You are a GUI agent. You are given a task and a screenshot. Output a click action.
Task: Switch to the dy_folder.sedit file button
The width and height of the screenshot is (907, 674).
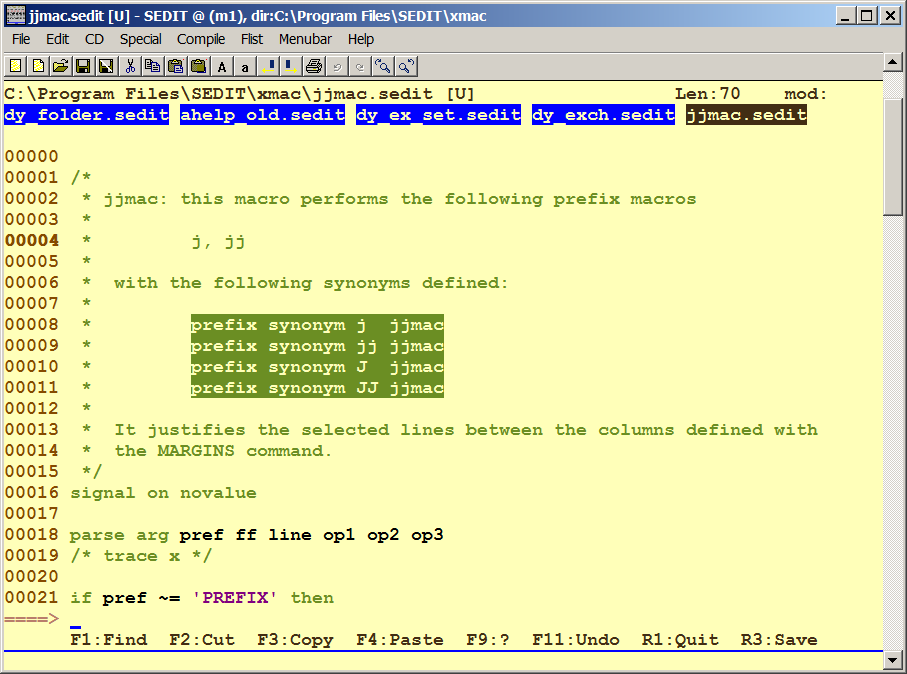(x=86, y=115)
